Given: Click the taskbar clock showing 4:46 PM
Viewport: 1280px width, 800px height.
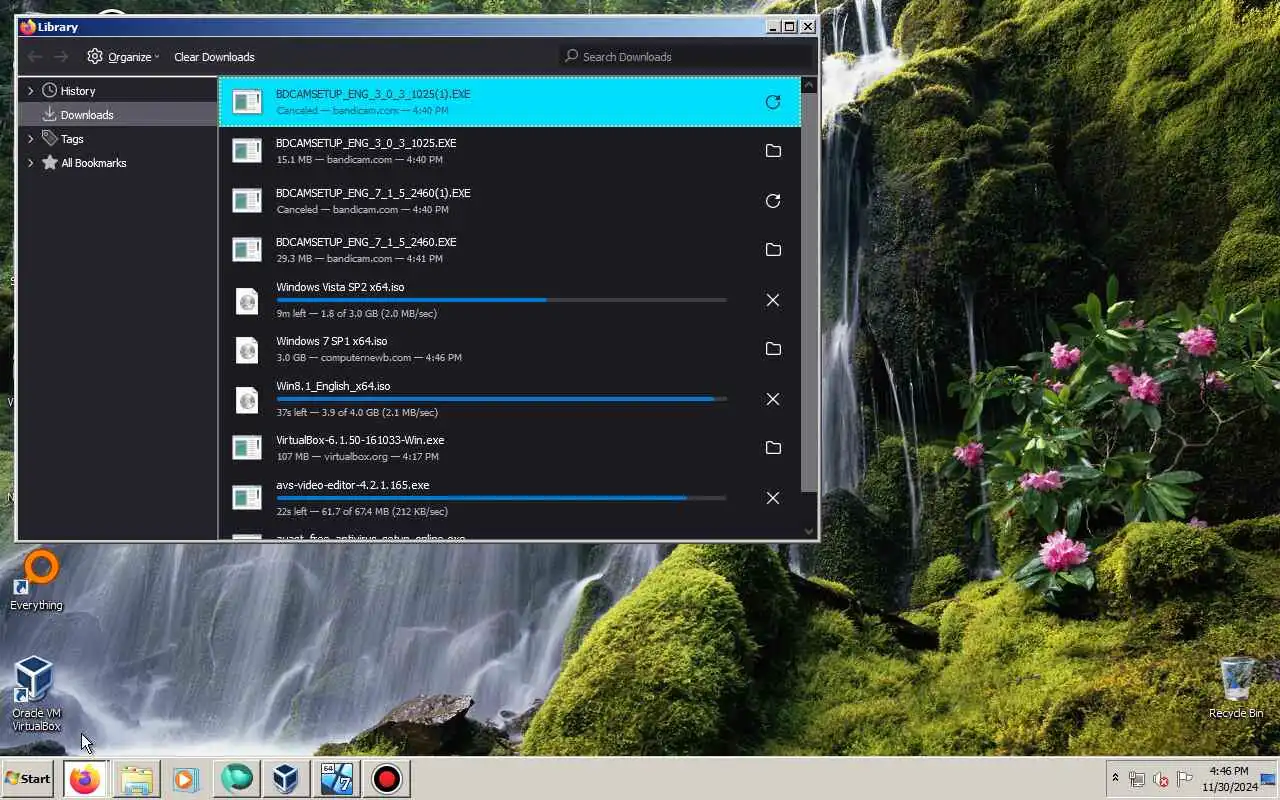Looking at the screenshot, I should click(1229, 779).
